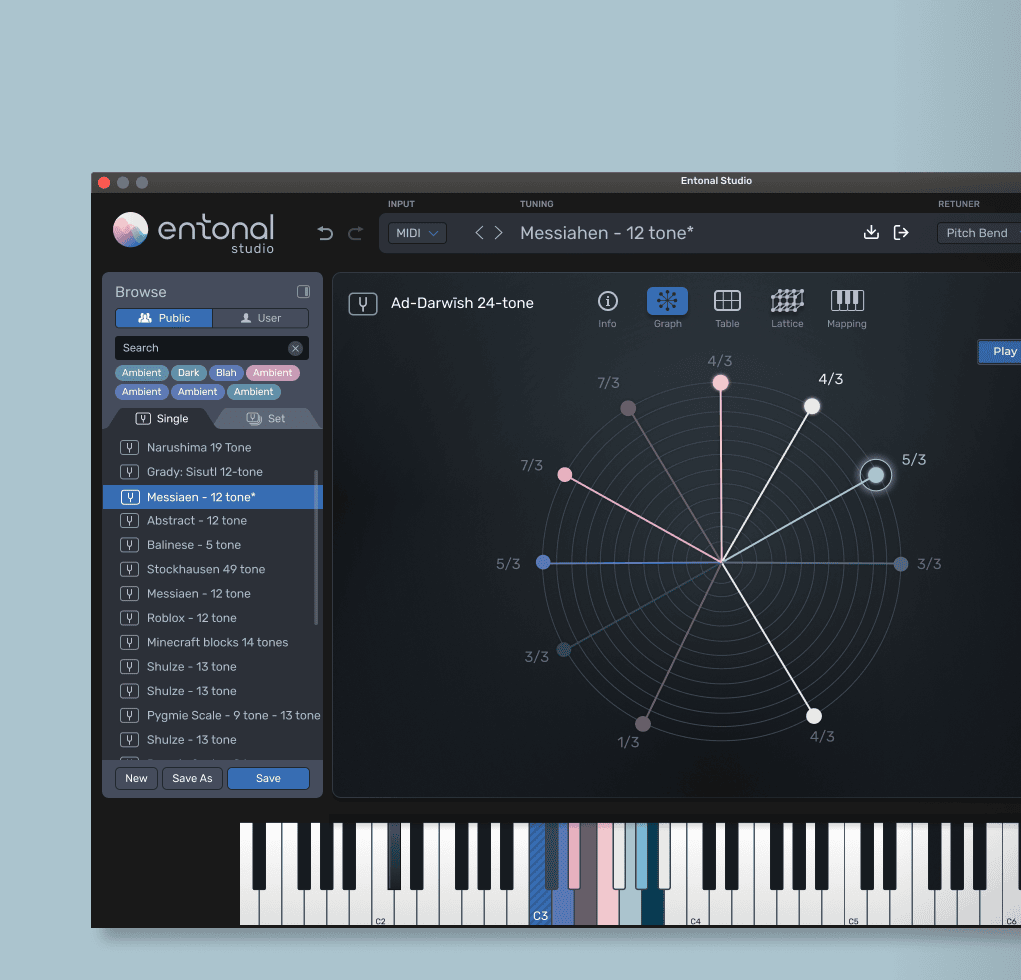Open the Info view
This screenshot has width=1021, height=980.
click(x=608, y=308)
